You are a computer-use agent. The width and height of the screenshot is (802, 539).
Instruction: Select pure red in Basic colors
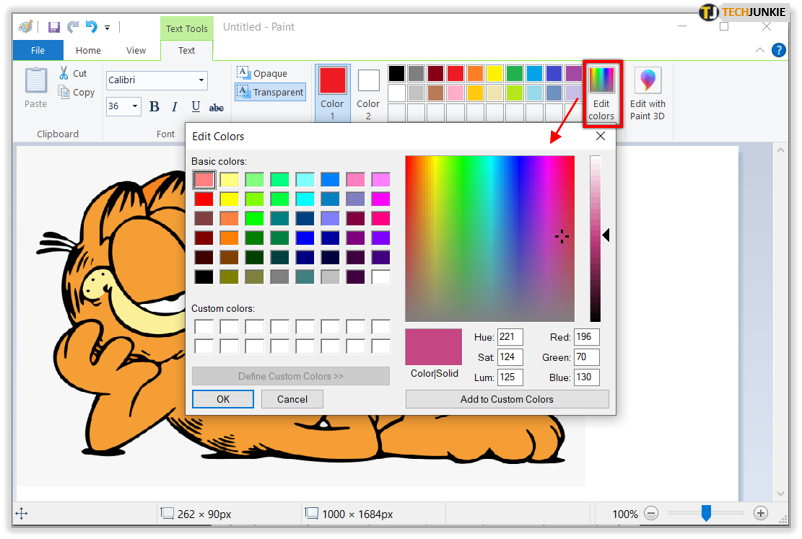[x=204, y=199]
